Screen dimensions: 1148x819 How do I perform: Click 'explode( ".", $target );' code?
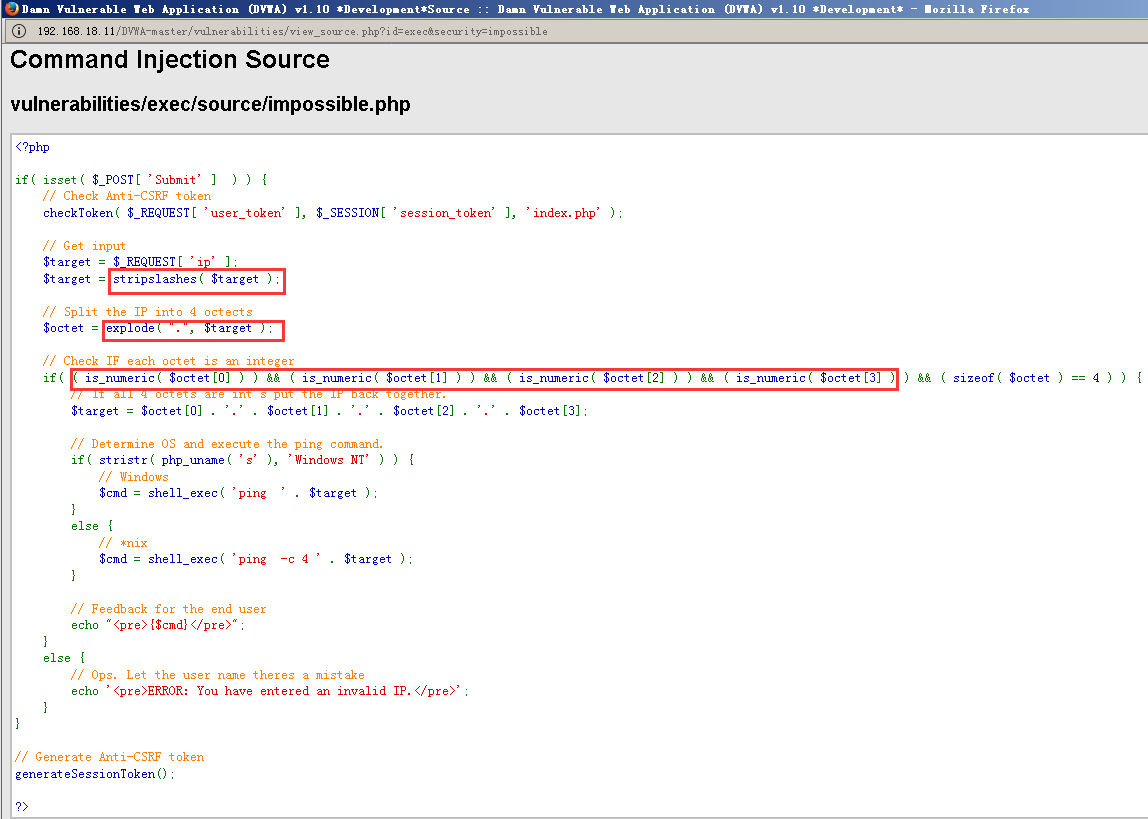point(190,329)
